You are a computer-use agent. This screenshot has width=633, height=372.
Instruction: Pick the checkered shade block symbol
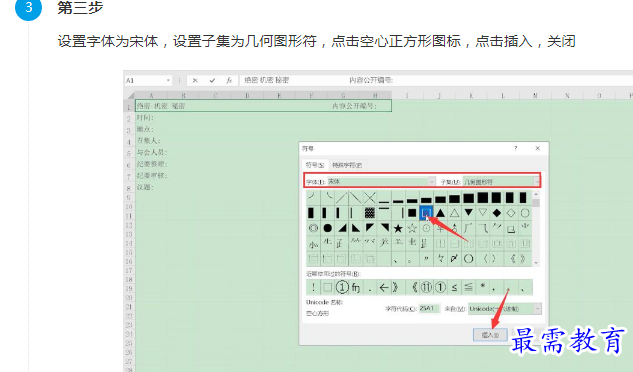click(x=369, y=213)
